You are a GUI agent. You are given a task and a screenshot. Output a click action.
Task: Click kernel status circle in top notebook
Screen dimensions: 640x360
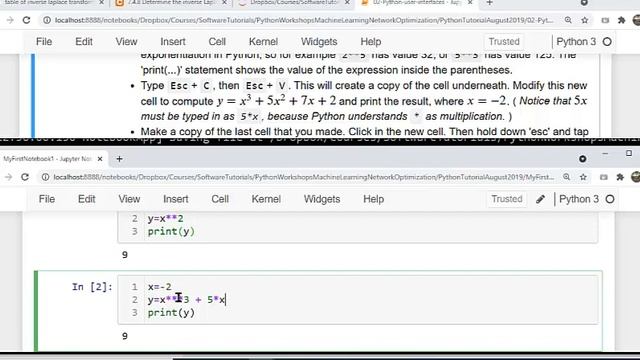[607, 42]
